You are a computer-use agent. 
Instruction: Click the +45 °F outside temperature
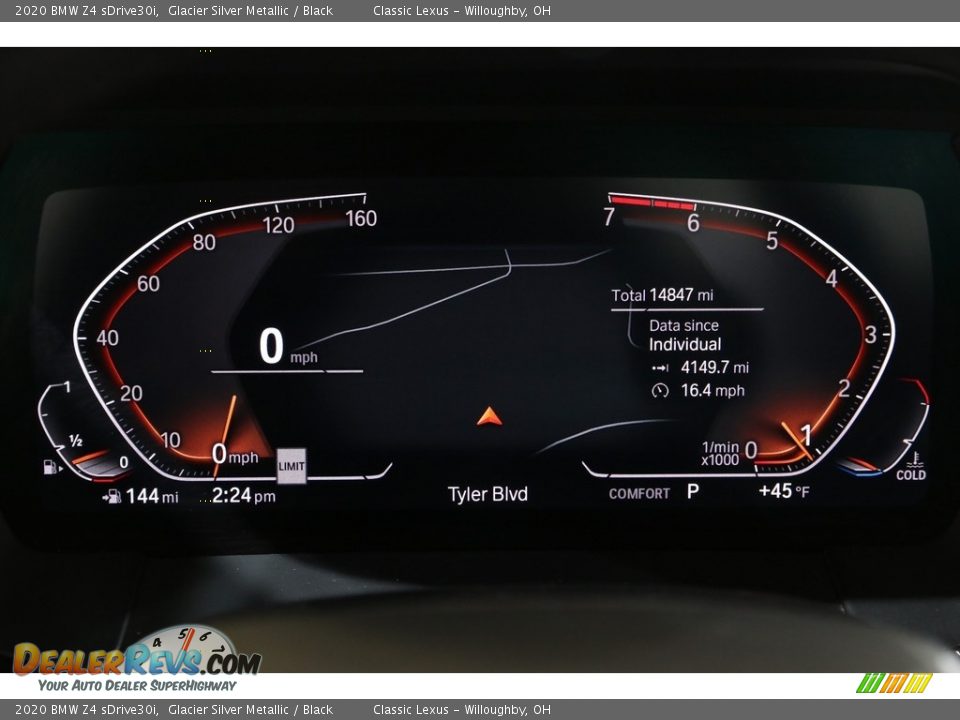784,491
